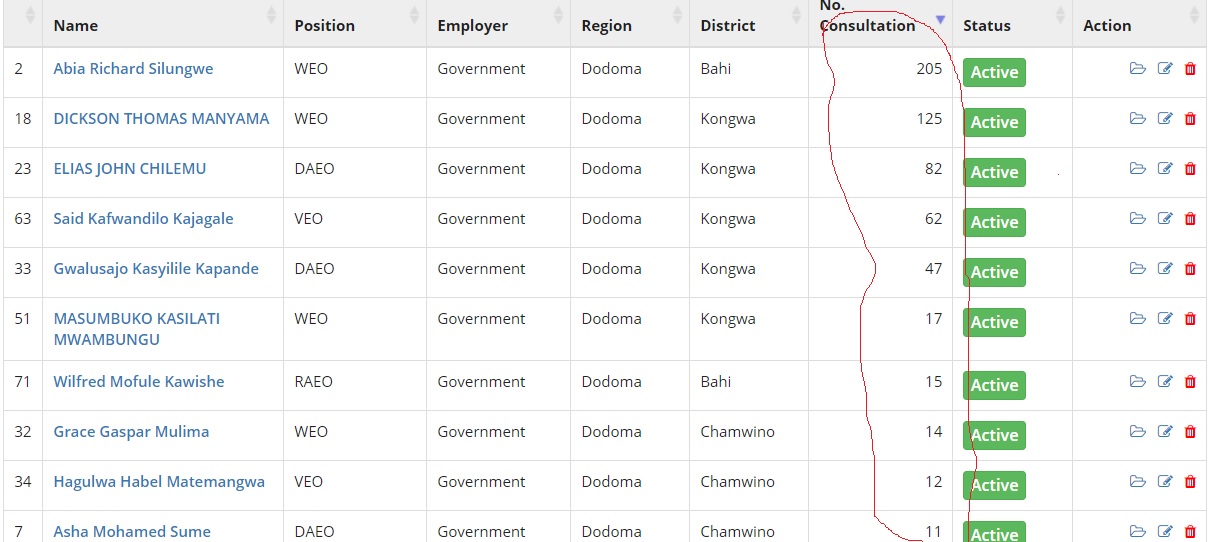Viewport: 1211px width, 542px height.
Task: Delete the Hagulwa Habel Matemangwa row
Action: [1190, 482]
